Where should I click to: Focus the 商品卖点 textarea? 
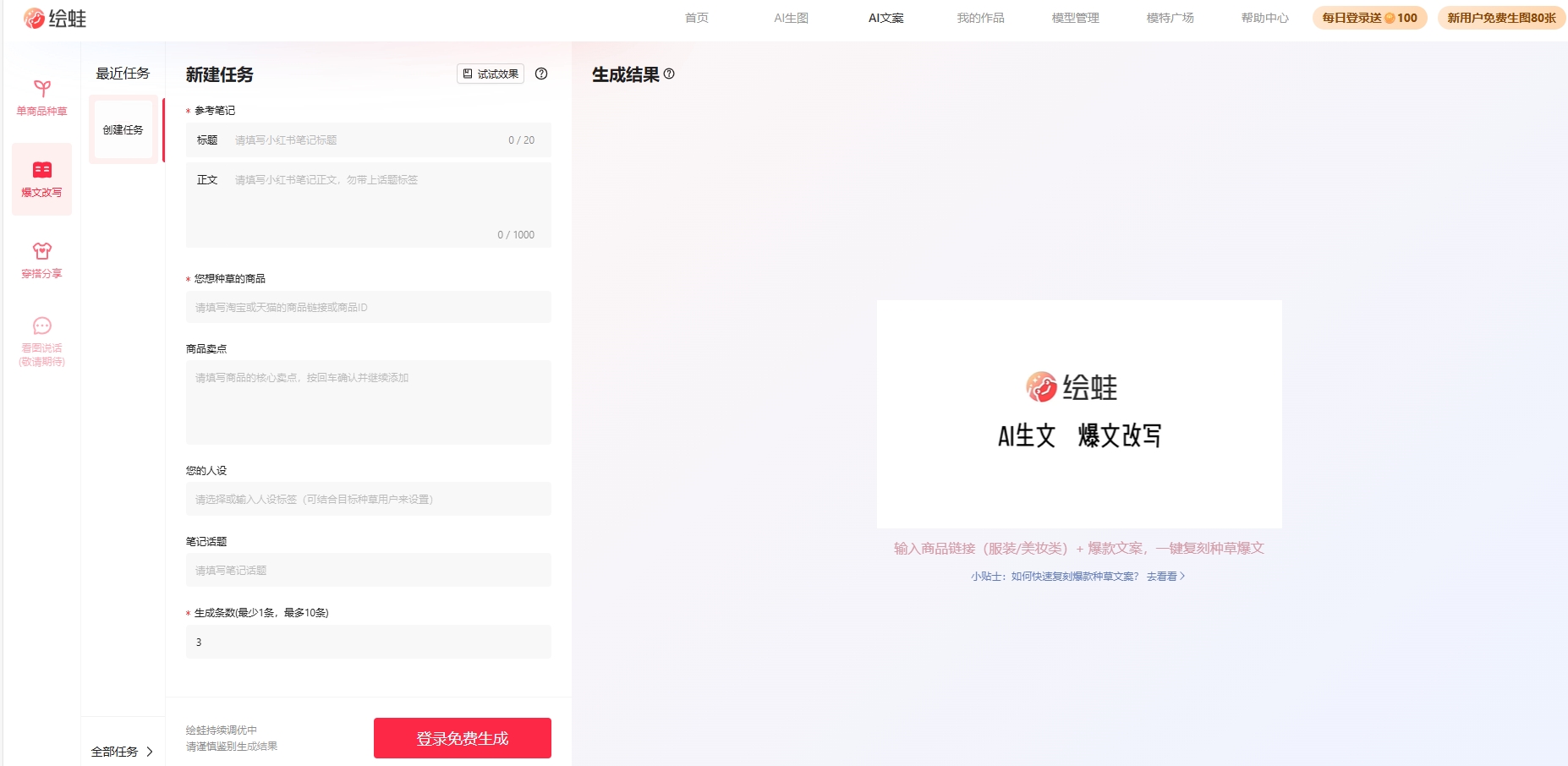click(x=369, y=402)
